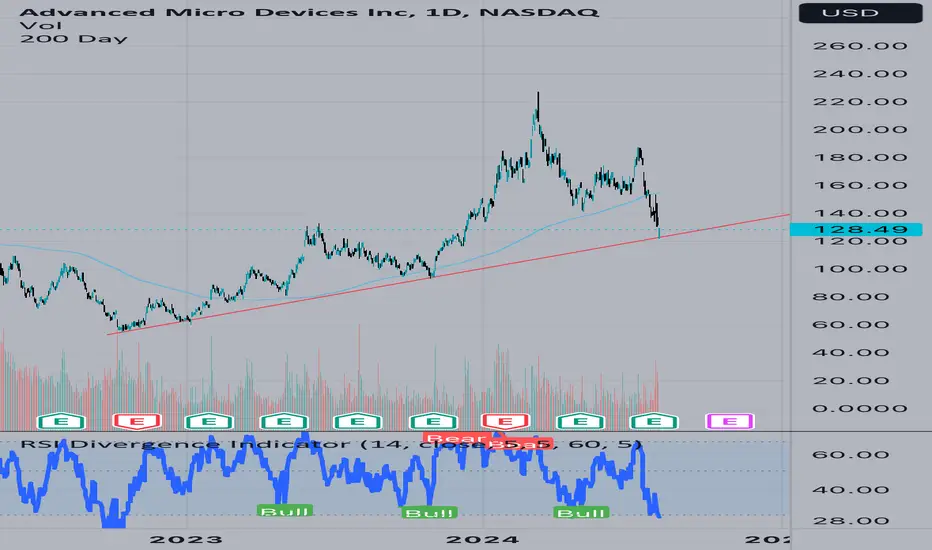The image size is (932, 550).
Task: Click the most recent green earnings E marker
Action: coord(653,422)
